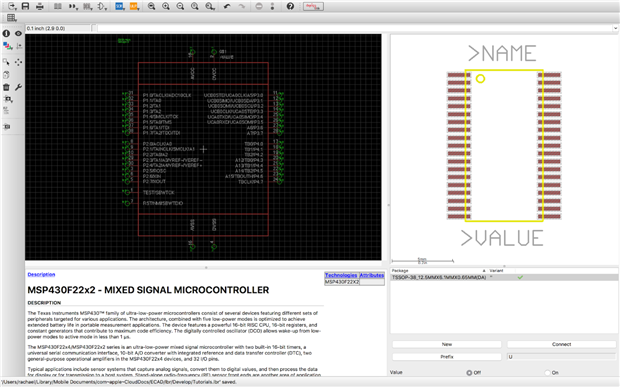Select the Value Off radio button
This screenshot has height=387, width=620.
point(469,372)
